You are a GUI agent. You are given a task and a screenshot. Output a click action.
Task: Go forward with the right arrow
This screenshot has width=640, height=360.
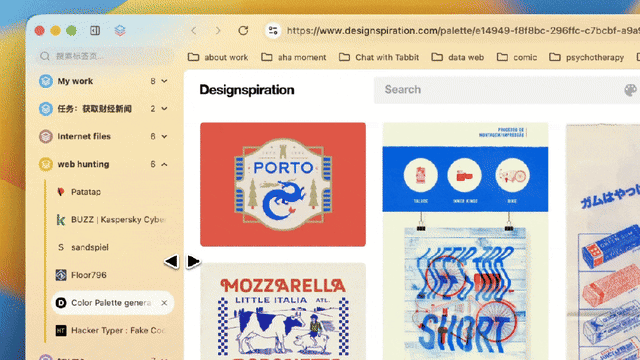pos(218,31)
